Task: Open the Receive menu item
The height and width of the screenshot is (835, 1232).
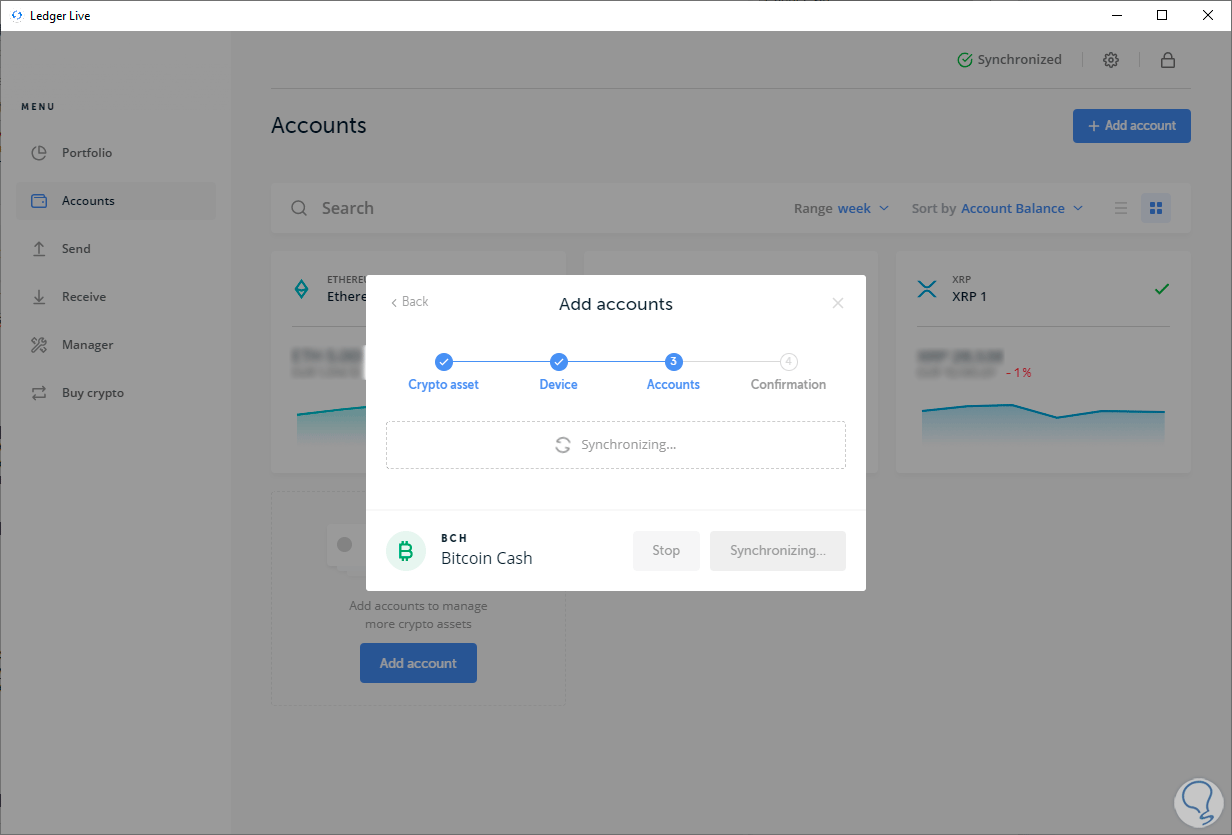Action: point(115,297)
